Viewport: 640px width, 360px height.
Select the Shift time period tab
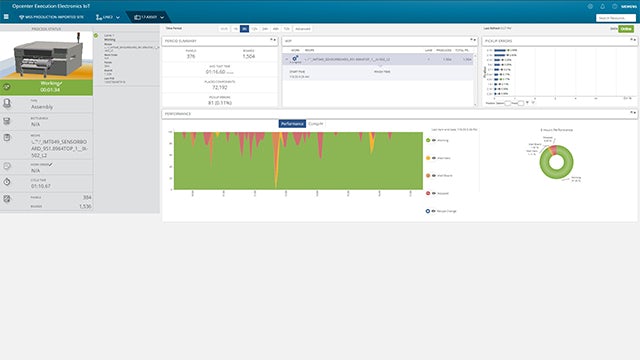point(224,29)
